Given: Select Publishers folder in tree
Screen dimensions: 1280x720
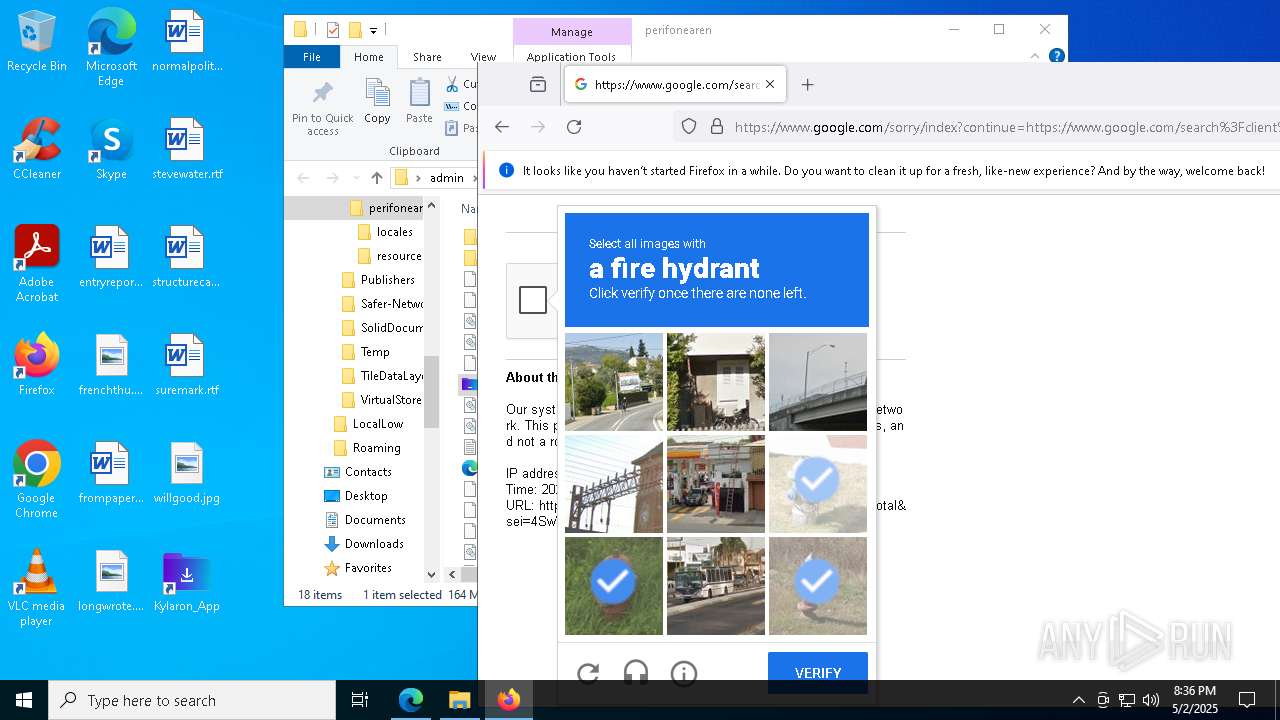Looking at the screenshot, I should [387, 280].
